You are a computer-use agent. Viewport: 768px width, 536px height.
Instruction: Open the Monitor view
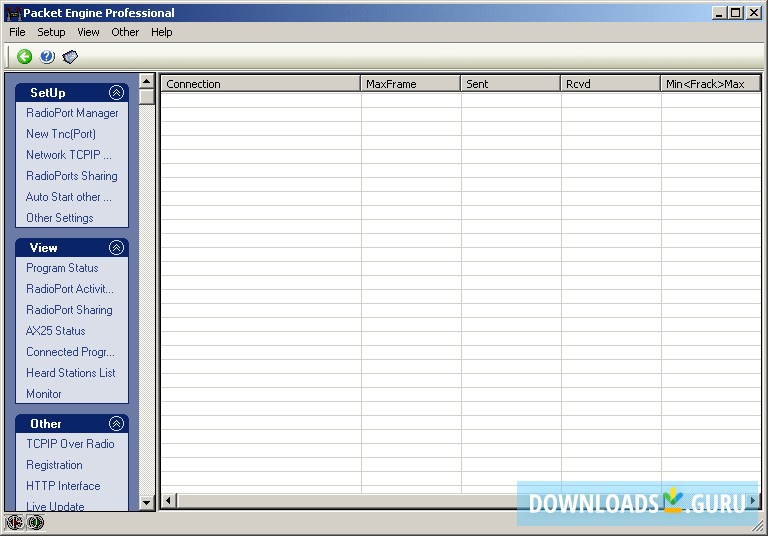[44, 394]
